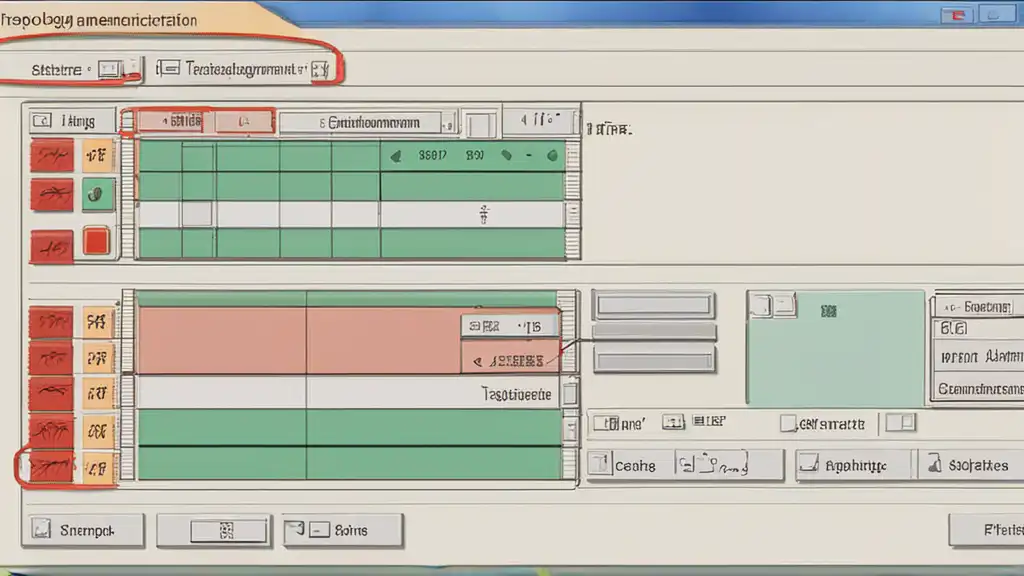Click the split-box icon right of 'GRl srratte'
Image resolution: width=1024 pixels, height=576 pixels.
point(901,423)
